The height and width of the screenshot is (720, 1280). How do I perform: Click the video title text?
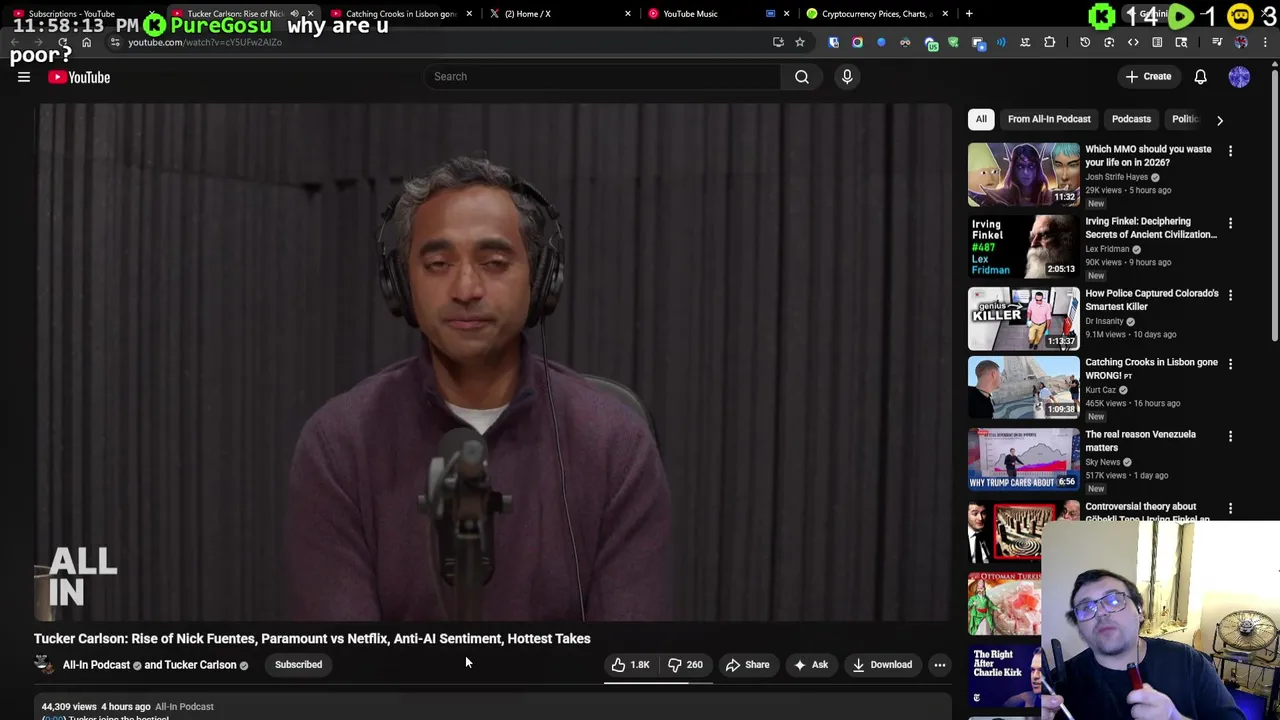click(x=312, y=638)
